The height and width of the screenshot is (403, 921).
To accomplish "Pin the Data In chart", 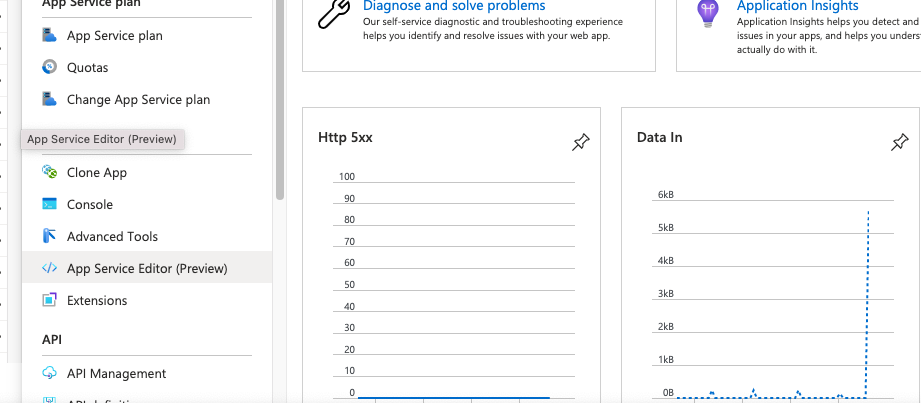I will pyautogui.click(x=899, y=142).
